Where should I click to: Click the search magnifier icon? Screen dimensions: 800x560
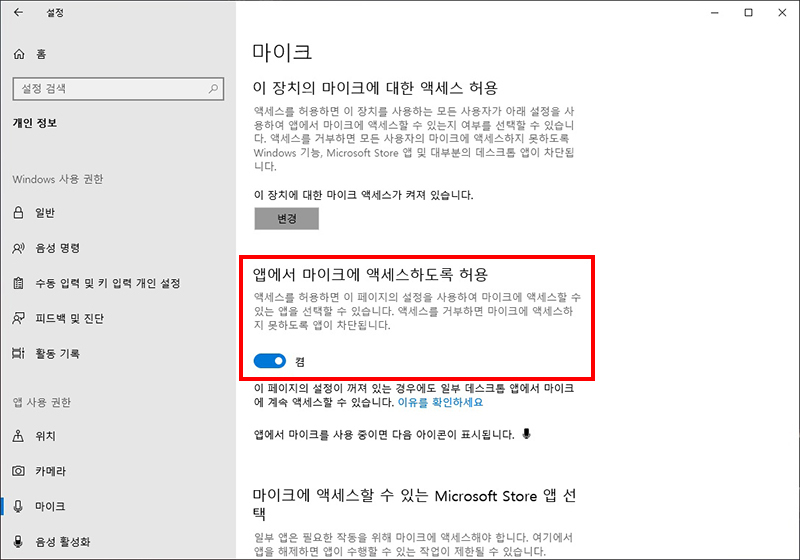pyautogui.click(x=213, y=89)
